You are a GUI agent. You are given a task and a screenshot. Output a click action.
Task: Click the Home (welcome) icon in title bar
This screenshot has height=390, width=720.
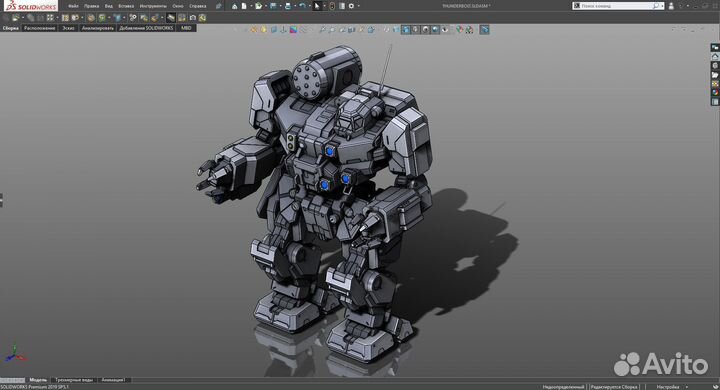coord(234,6)
